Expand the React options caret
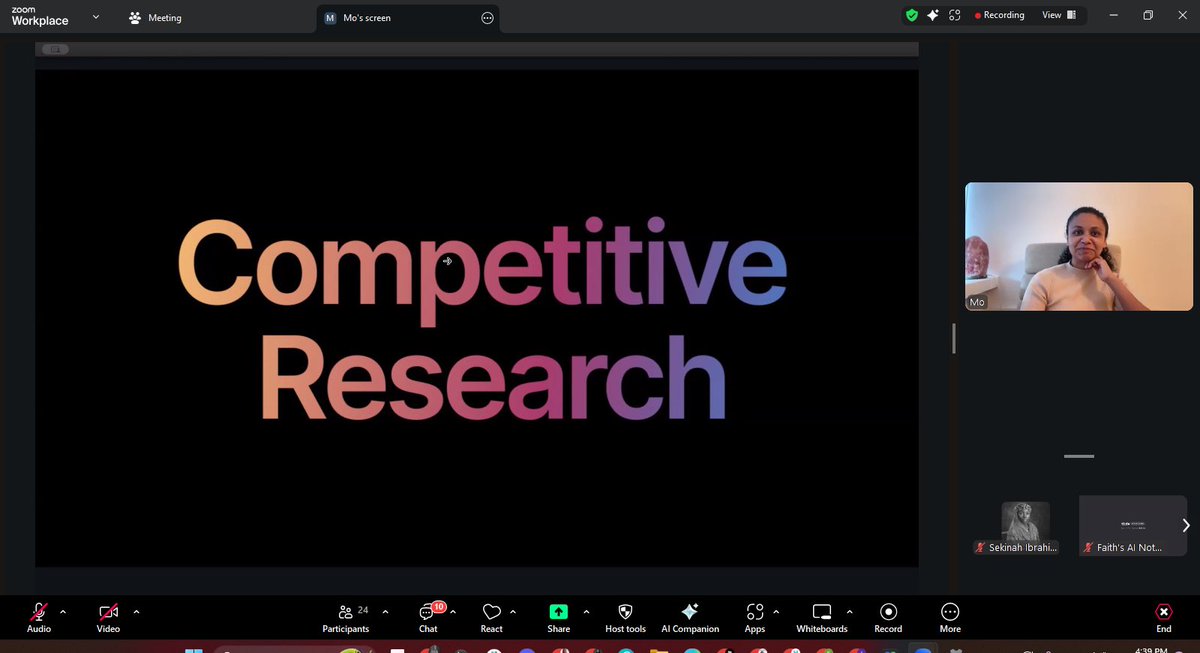 pyautogui.click(x=513, y=611)
